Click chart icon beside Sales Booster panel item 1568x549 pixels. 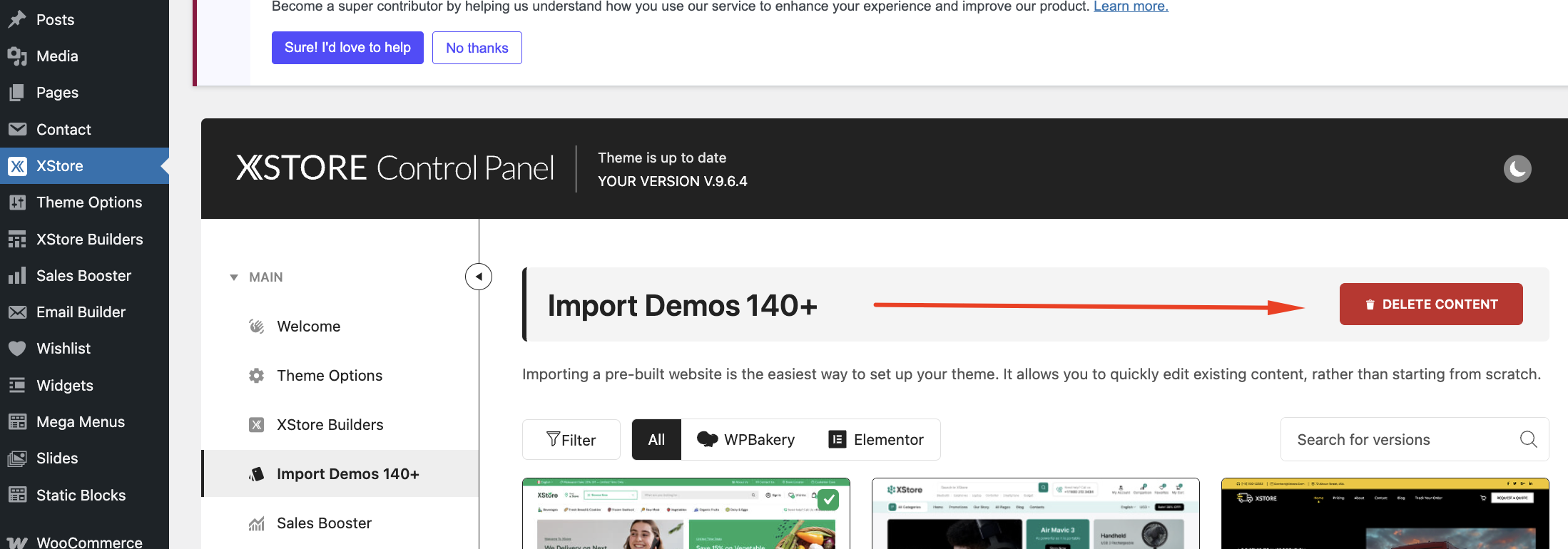coord(256,523)
